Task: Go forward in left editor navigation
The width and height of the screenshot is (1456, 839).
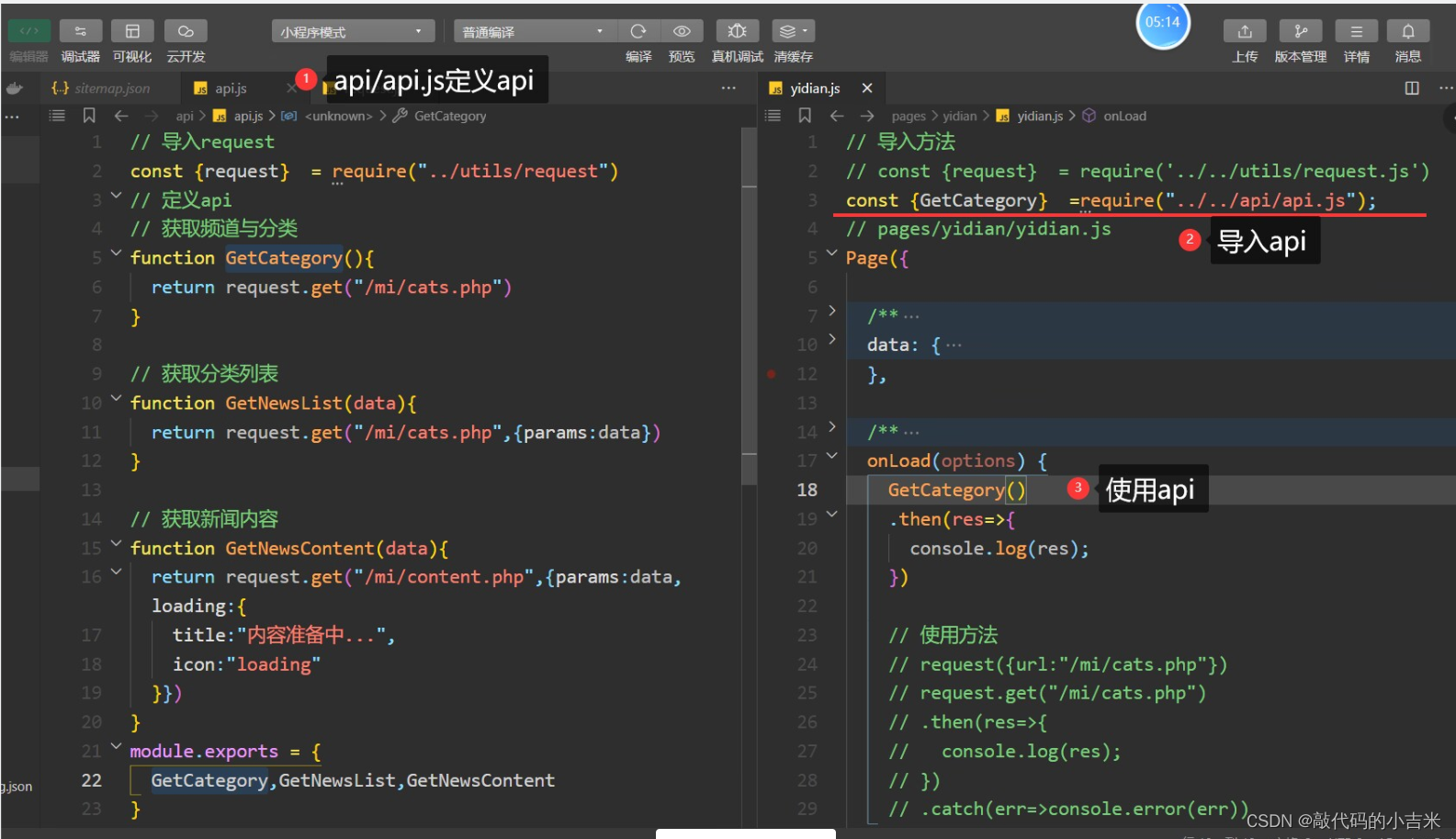Action: 152,116
